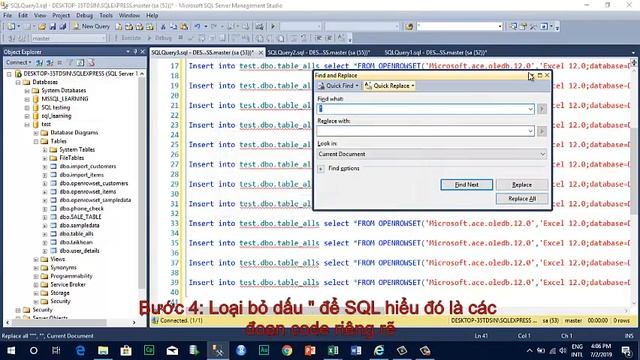Click the Undo arrow icon

click(198, 27)
